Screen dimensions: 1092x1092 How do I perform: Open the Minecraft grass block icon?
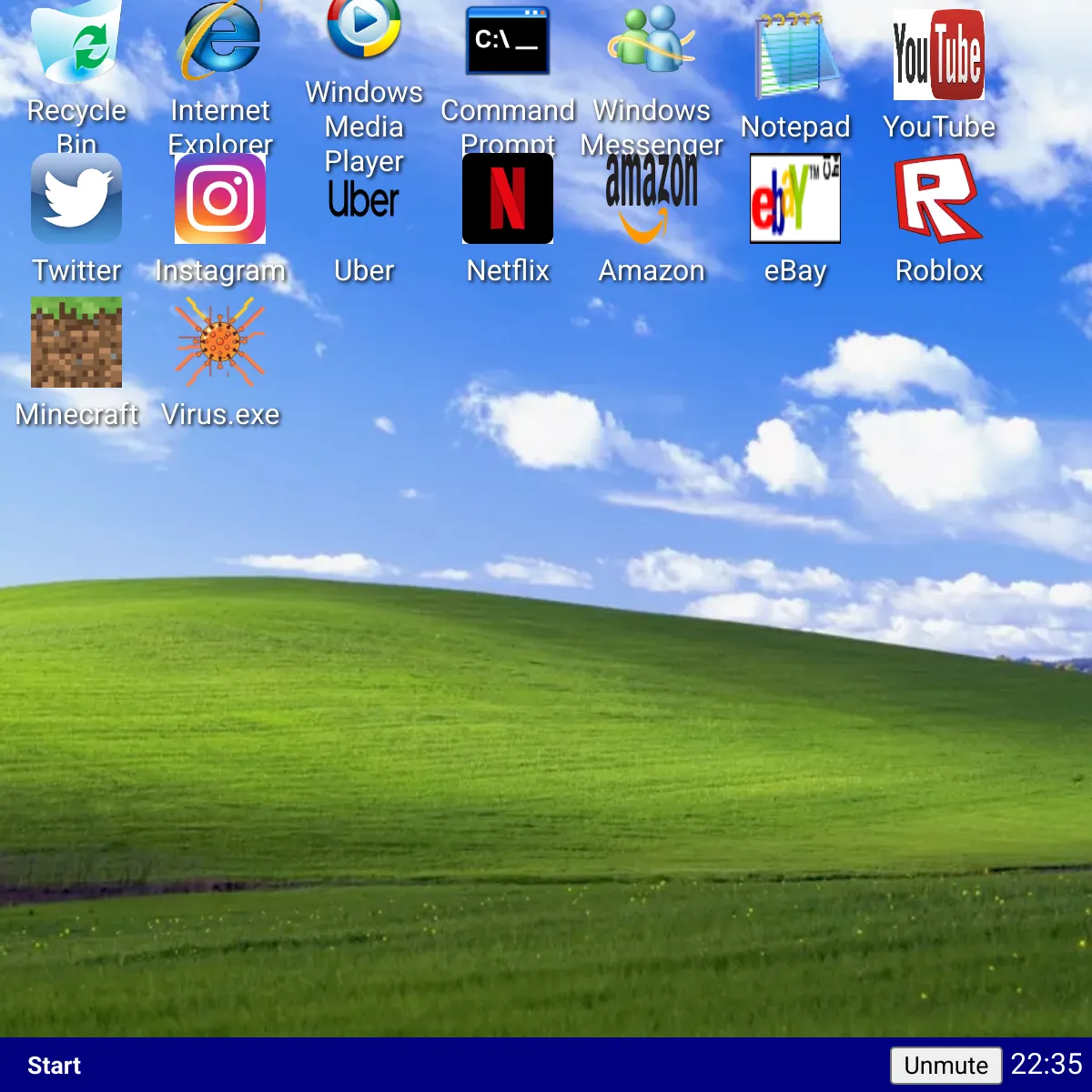[x=76, y=342]
